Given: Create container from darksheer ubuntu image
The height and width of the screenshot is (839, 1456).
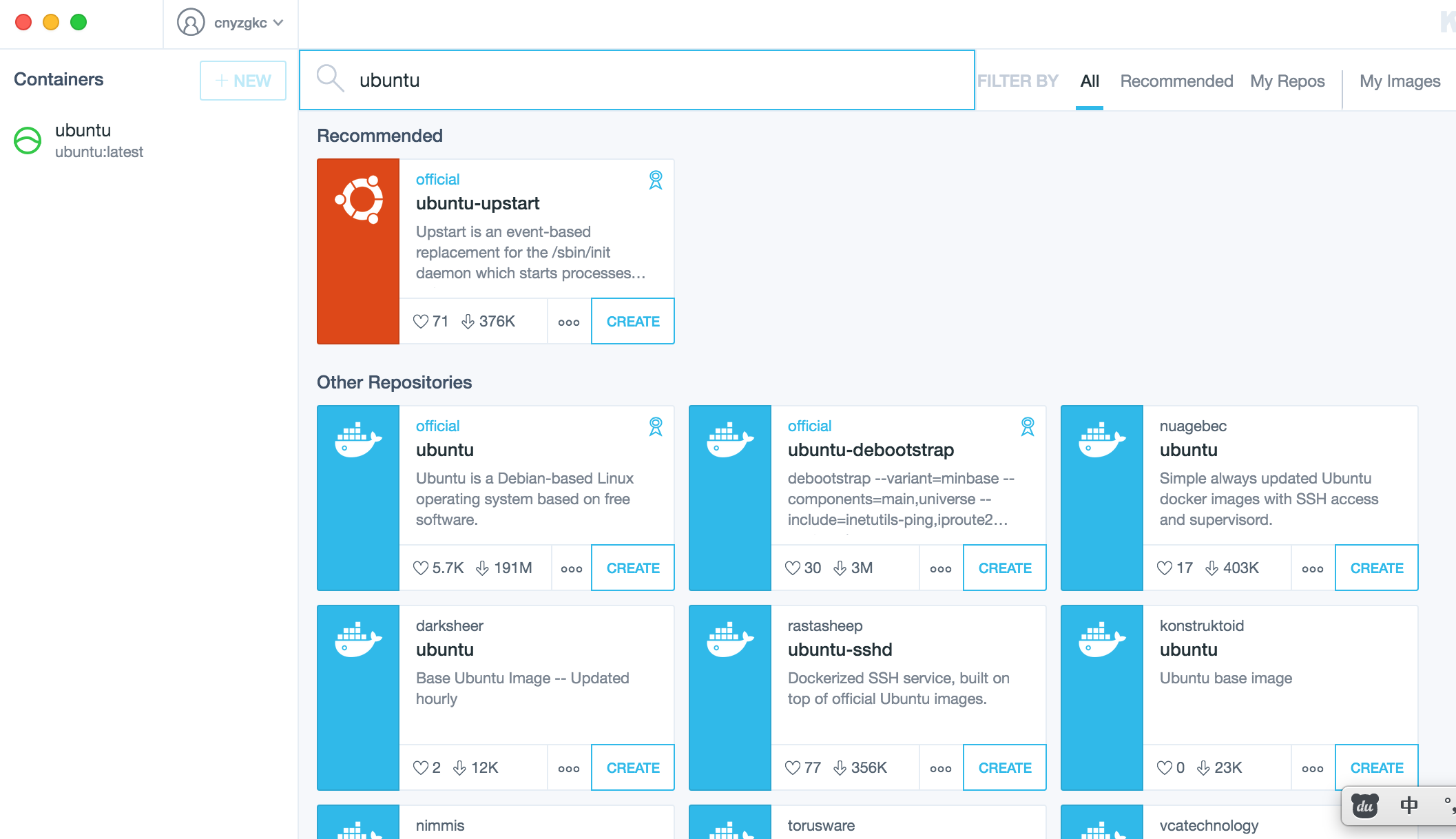Looking at the screenshot, I should [x=633, y=768].
